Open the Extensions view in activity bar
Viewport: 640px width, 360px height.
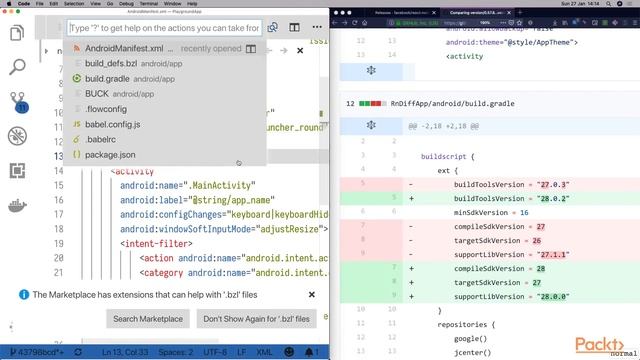pyautogui.click(x=17, y=171)
